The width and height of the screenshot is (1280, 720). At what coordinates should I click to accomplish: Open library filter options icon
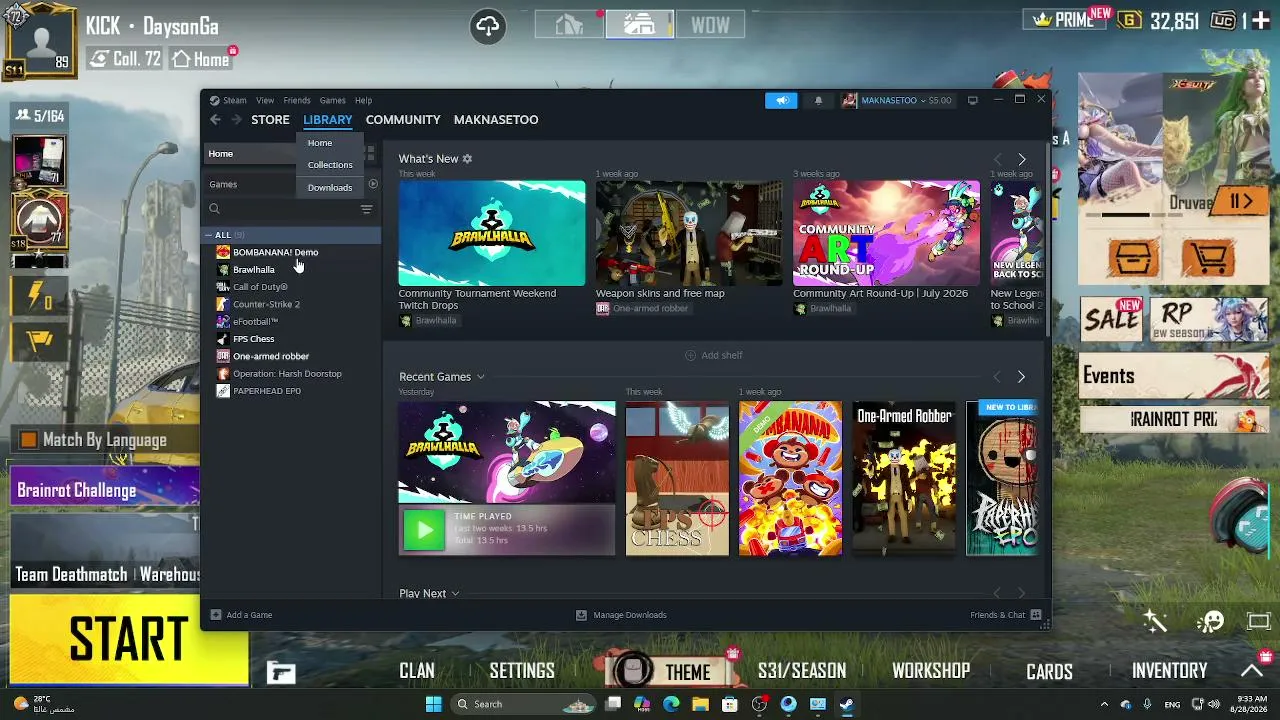(366, 209)
